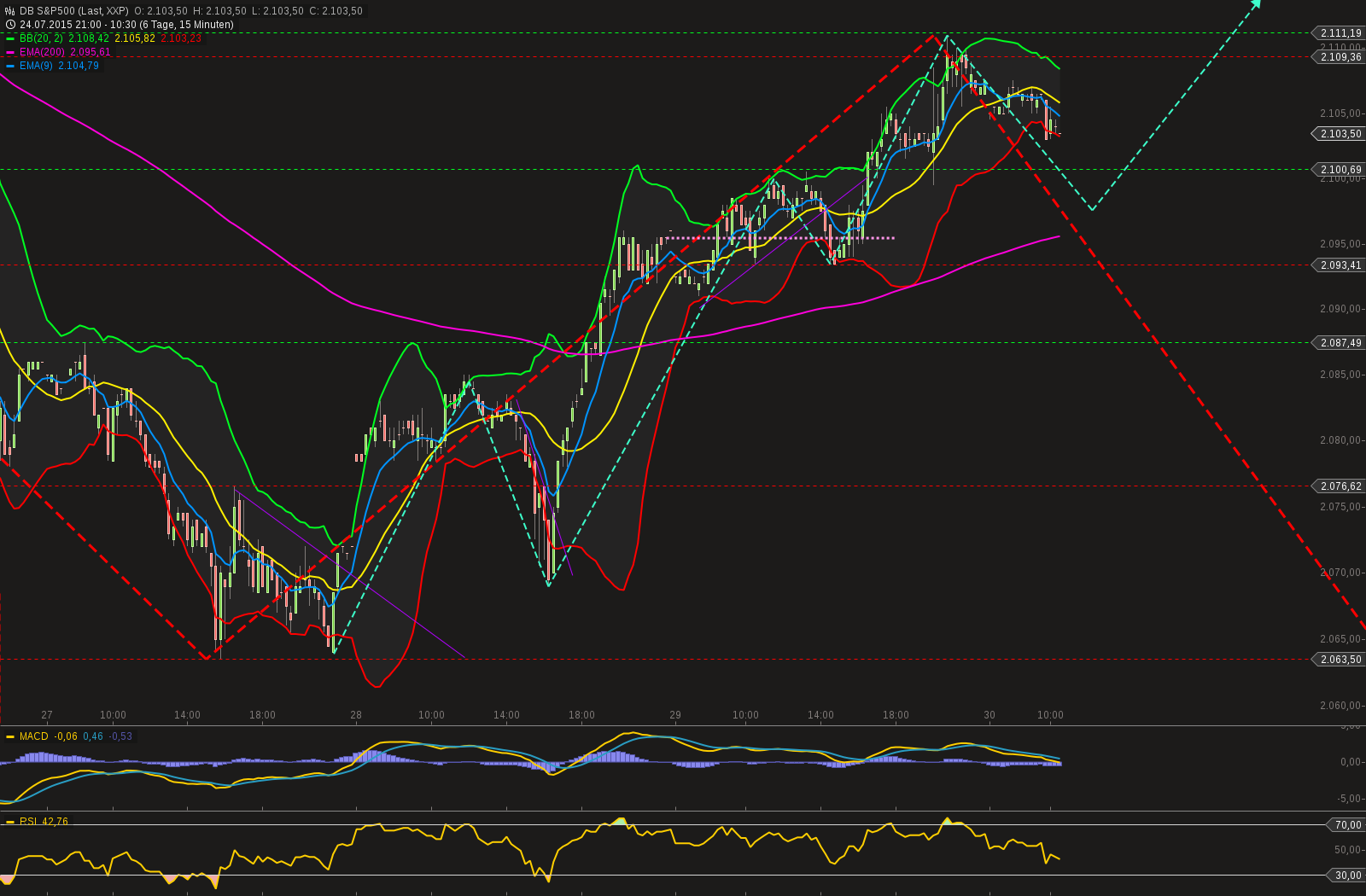
Task: Click the magenta EMA(200) legend marker
Action: tap(10, 52)
